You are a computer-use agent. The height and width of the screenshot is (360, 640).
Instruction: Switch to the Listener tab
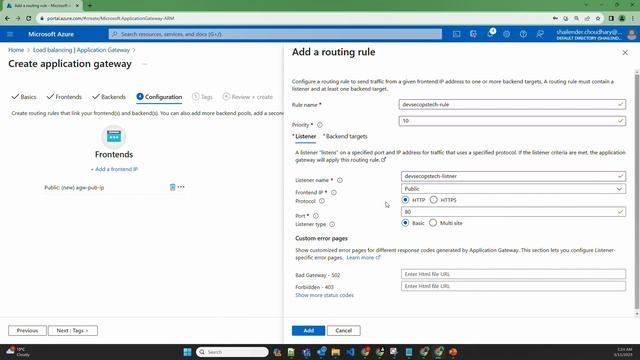(304, 137)
